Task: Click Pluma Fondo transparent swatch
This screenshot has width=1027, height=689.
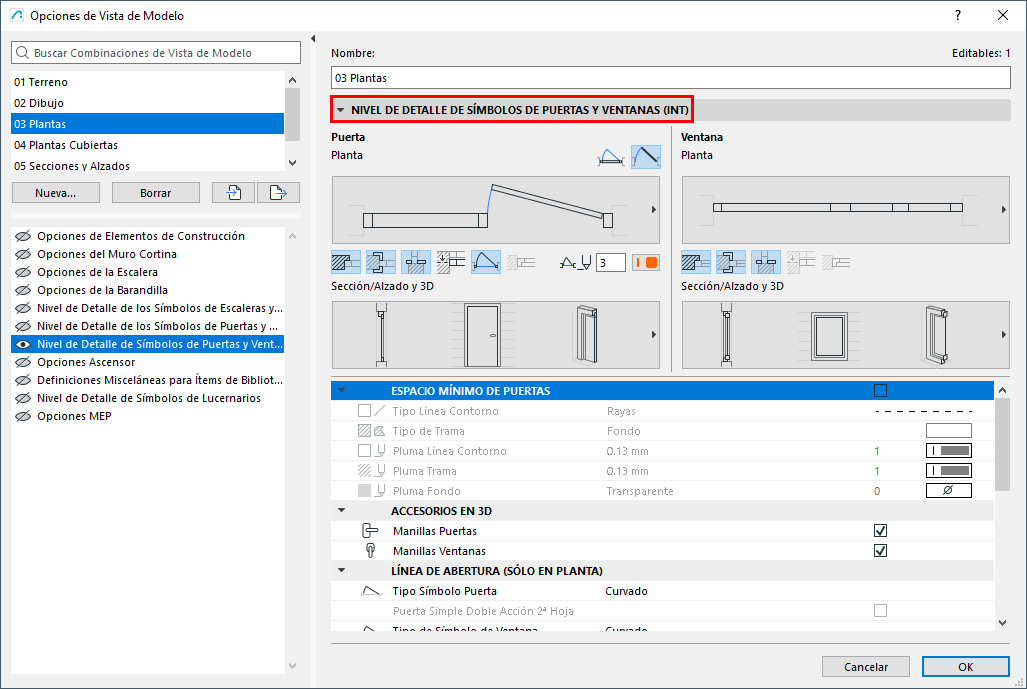Action: [x=948, y=491]
